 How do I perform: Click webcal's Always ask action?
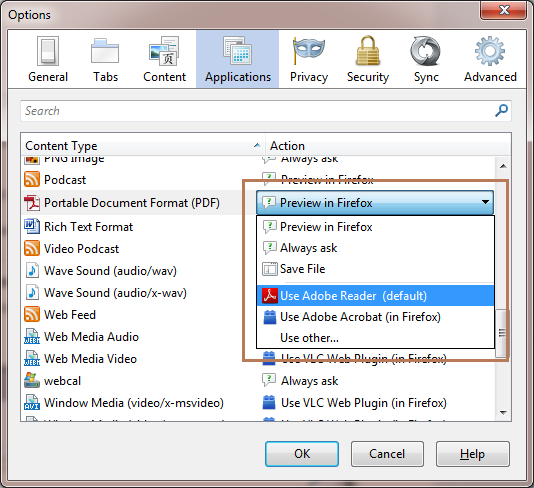[309, 381]
